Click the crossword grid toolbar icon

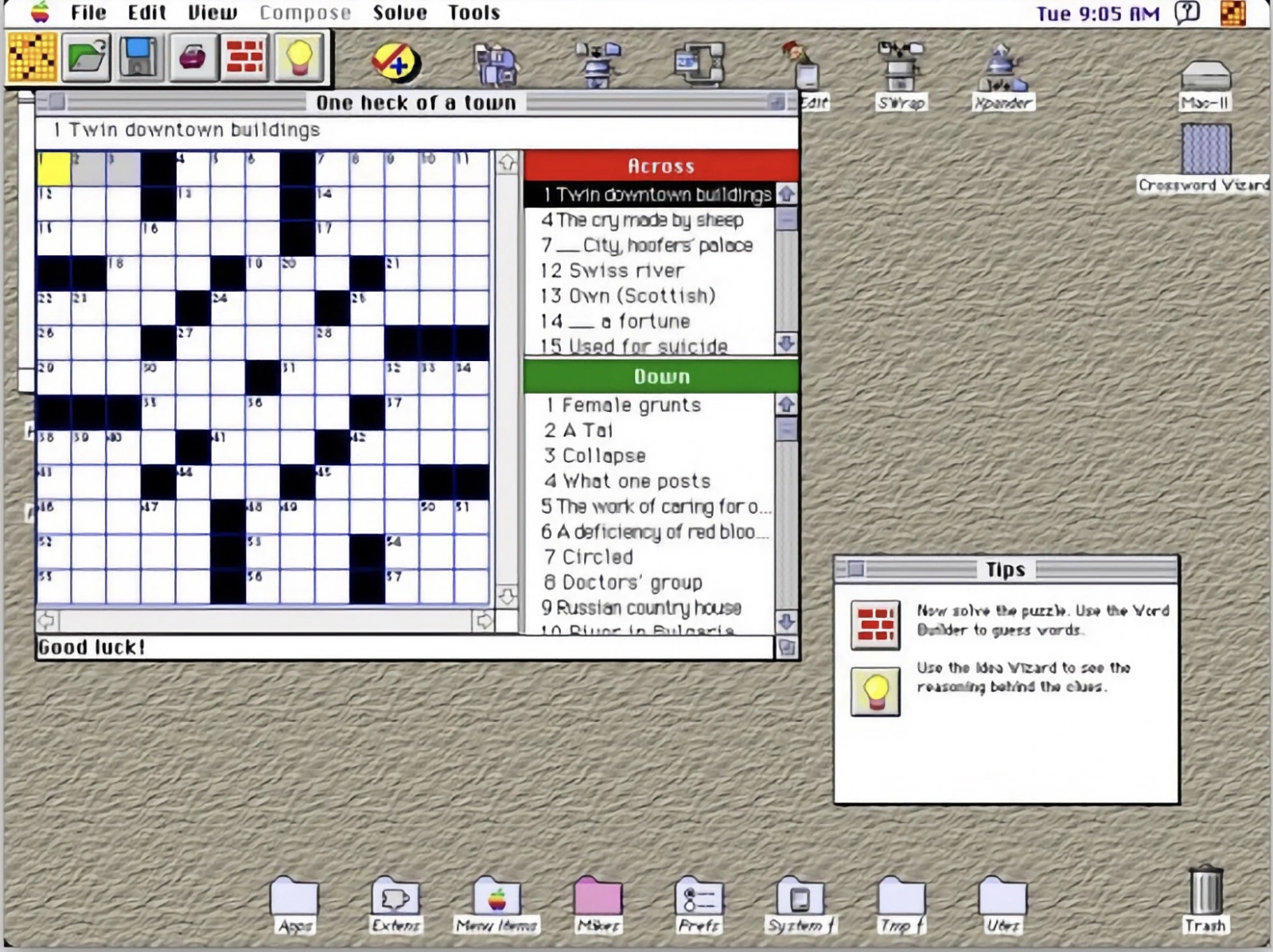32,57
